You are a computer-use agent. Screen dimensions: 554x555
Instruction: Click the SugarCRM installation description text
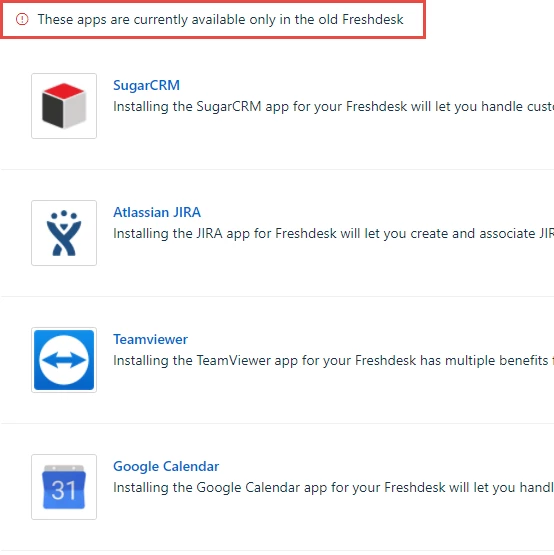coord(333,107)
